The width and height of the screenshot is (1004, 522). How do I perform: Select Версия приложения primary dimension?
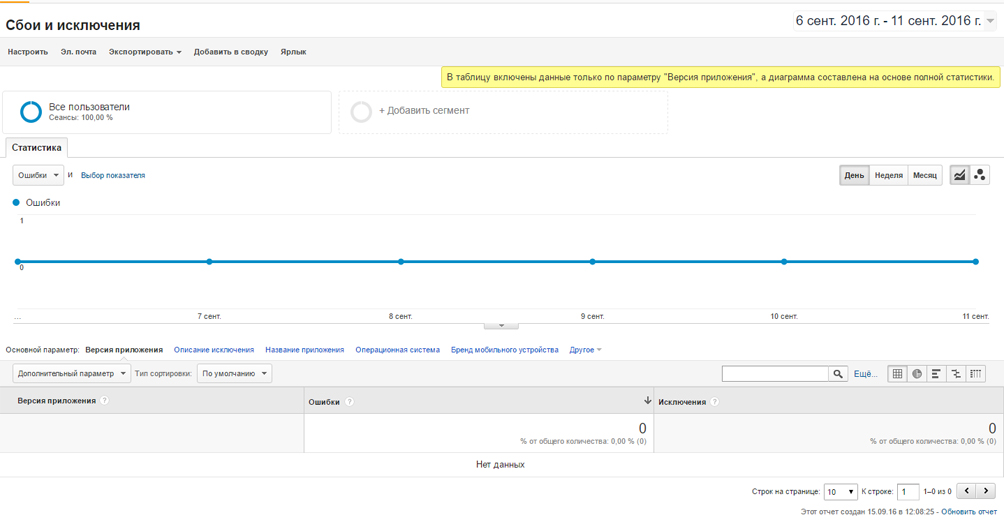tap(124, 350)
